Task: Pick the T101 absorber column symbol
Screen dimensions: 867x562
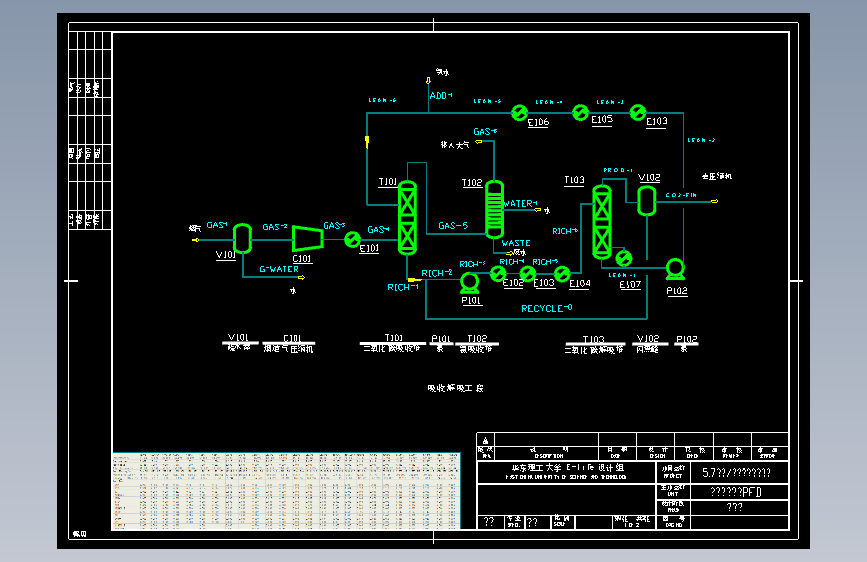Action: coord(408,218)
